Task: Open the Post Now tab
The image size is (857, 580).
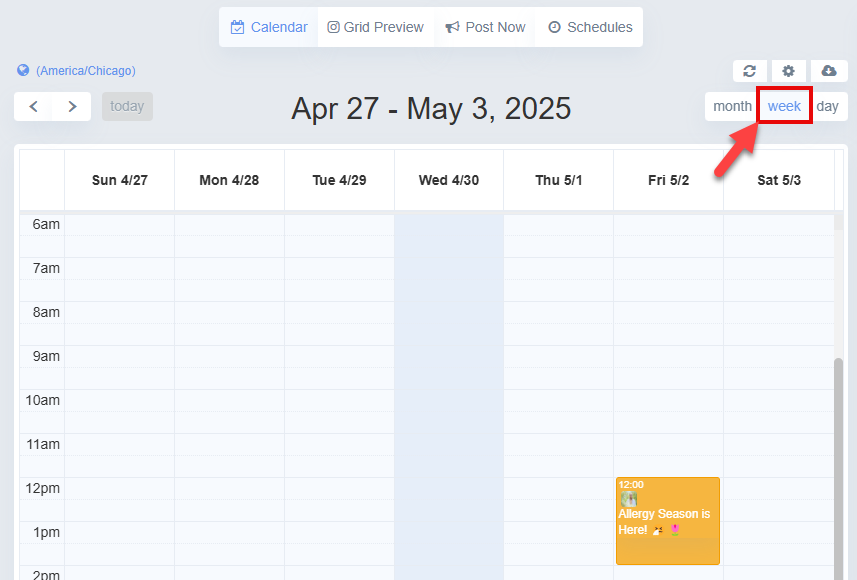Action: click(485, 27)
